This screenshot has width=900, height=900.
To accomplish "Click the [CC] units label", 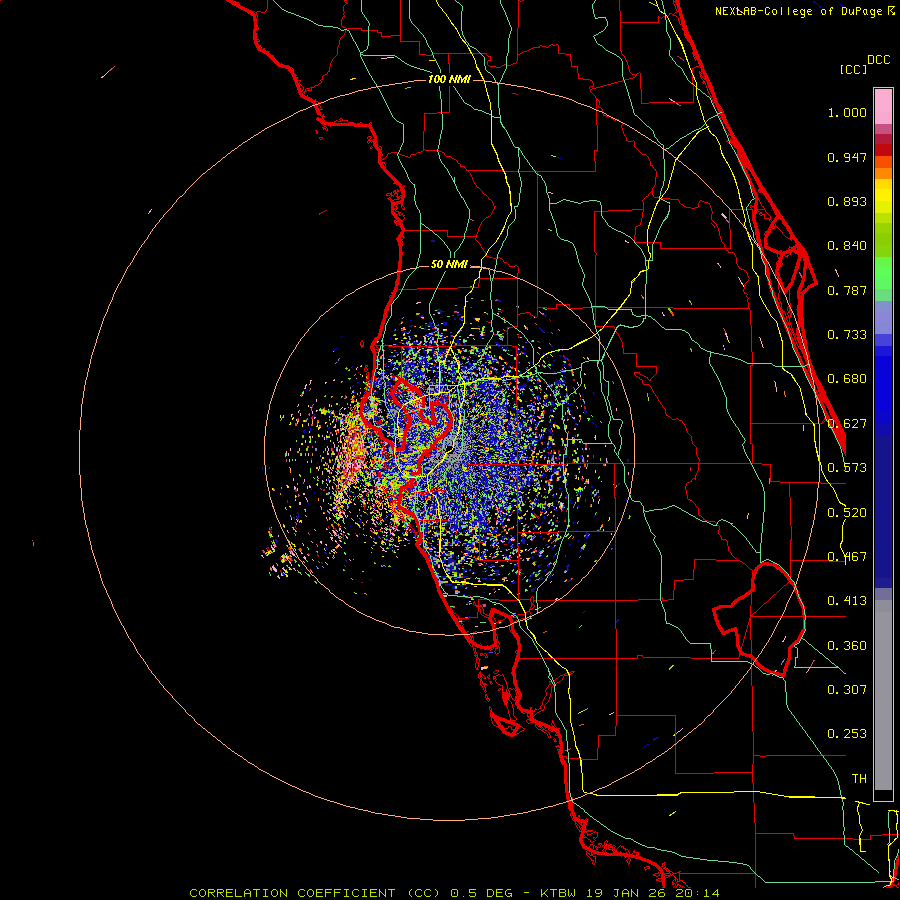I will pos(853,69).
